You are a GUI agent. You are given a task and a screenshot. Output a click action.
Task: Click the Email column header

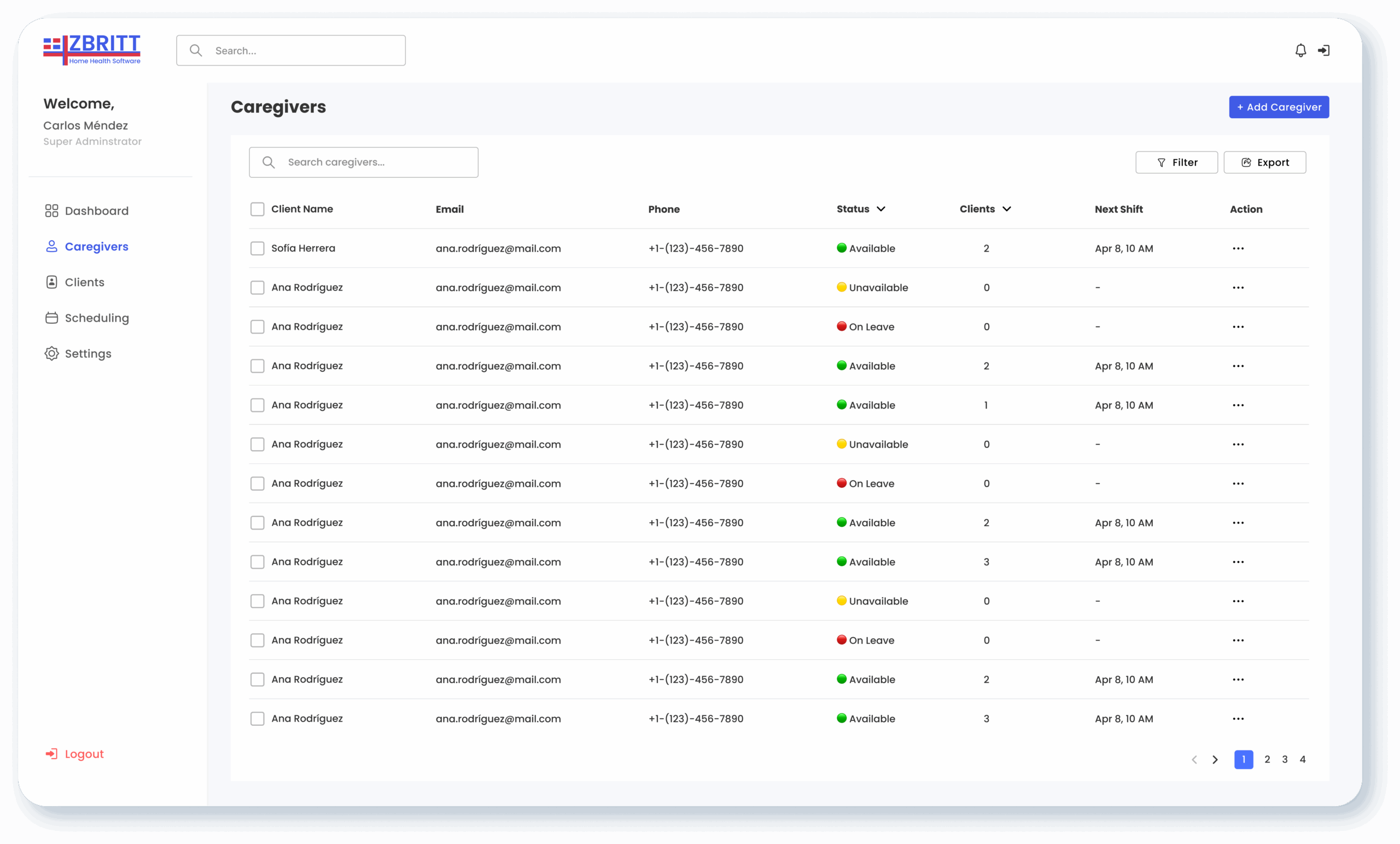[450, 209]
